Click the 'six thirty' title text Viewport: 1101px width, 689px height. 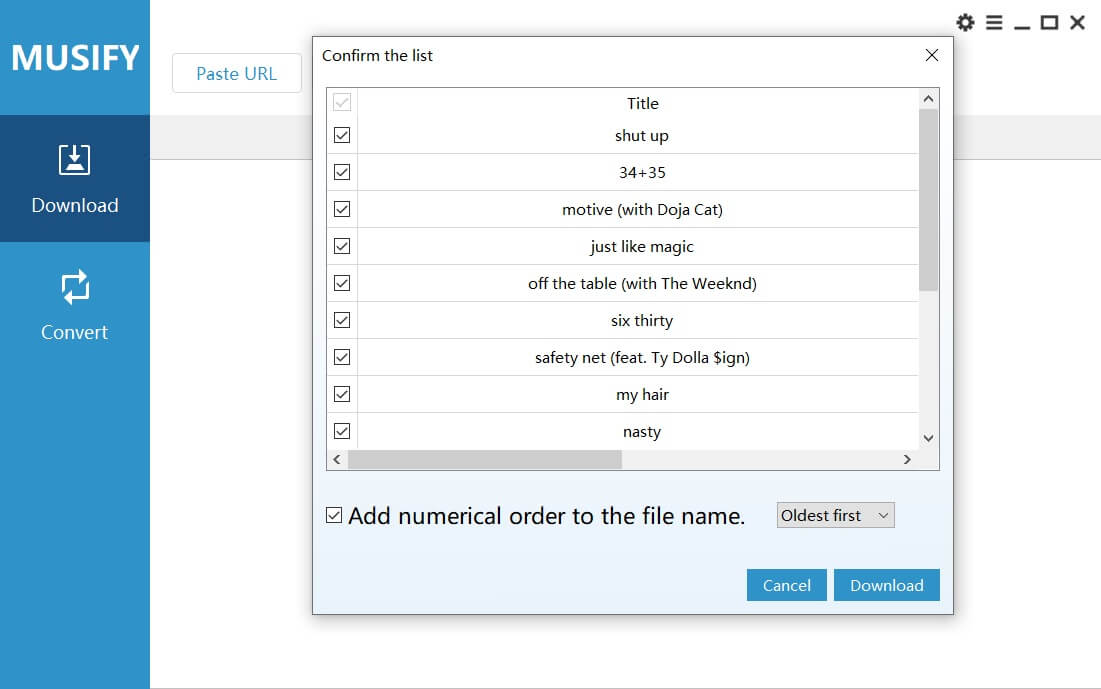[642, 321]
